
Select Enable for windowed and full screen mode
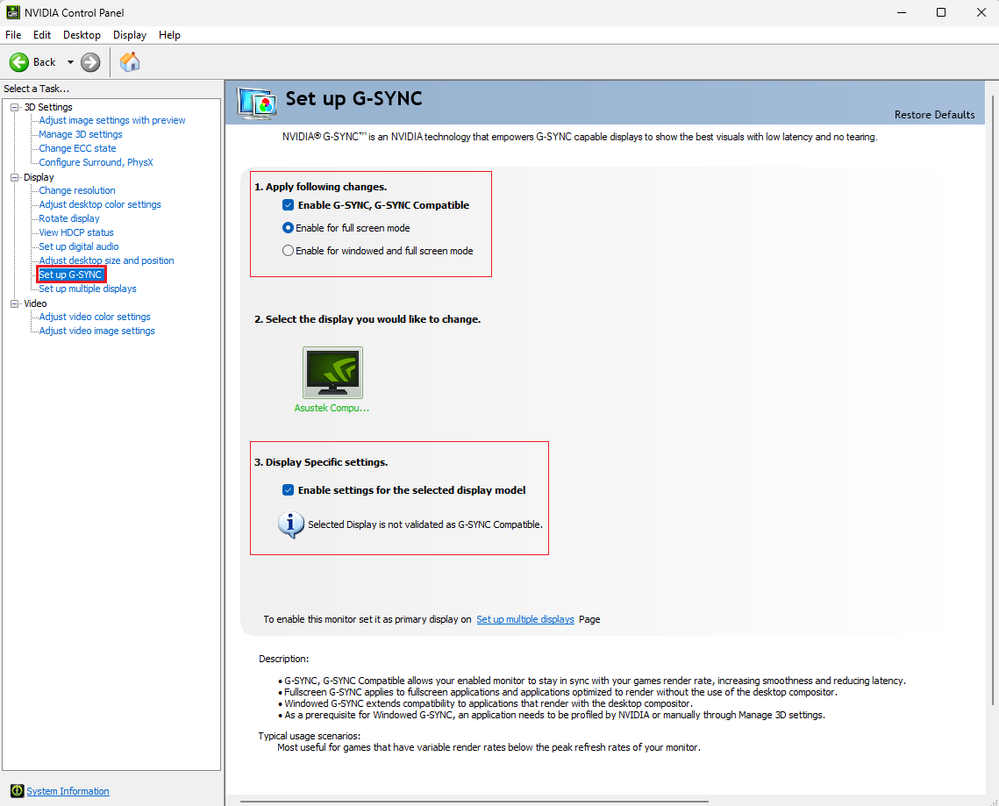[288, 250]
